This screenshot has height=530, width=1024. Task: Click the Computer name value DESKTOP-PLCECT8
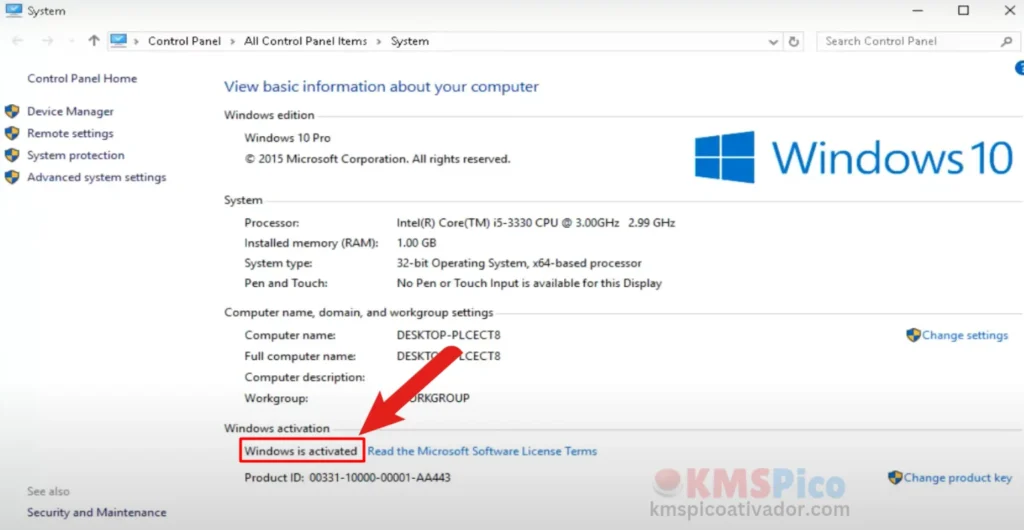tap(449, 335)
